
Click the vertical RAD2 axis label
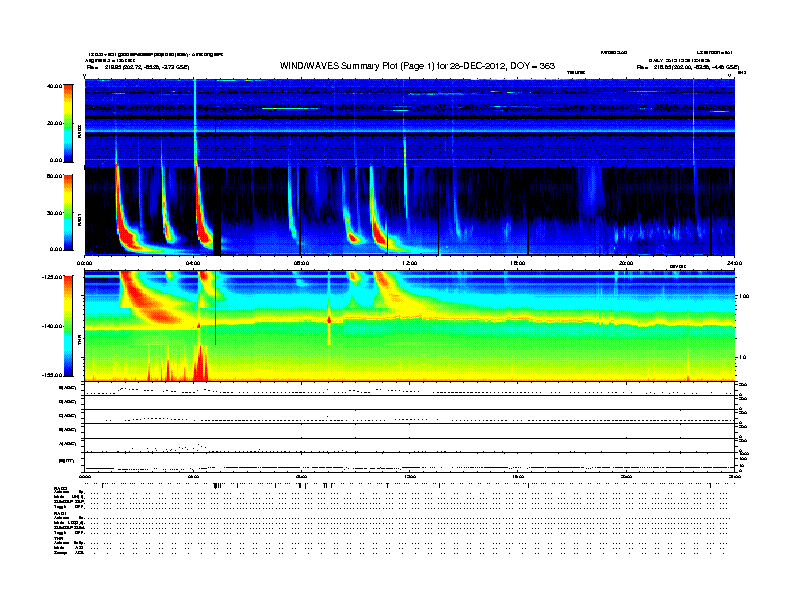point(80,131)
